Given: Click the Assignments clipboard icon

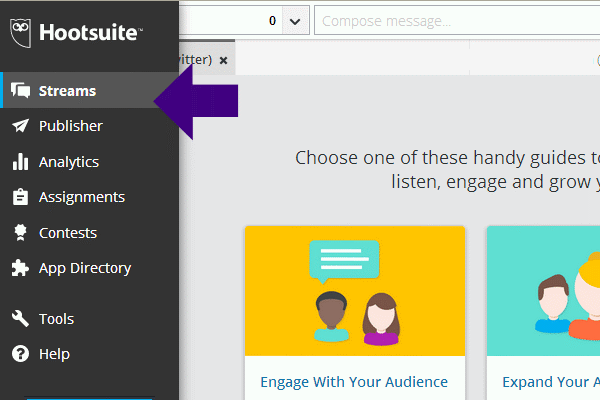Looking at the screenshot, I should click(20, 197).
